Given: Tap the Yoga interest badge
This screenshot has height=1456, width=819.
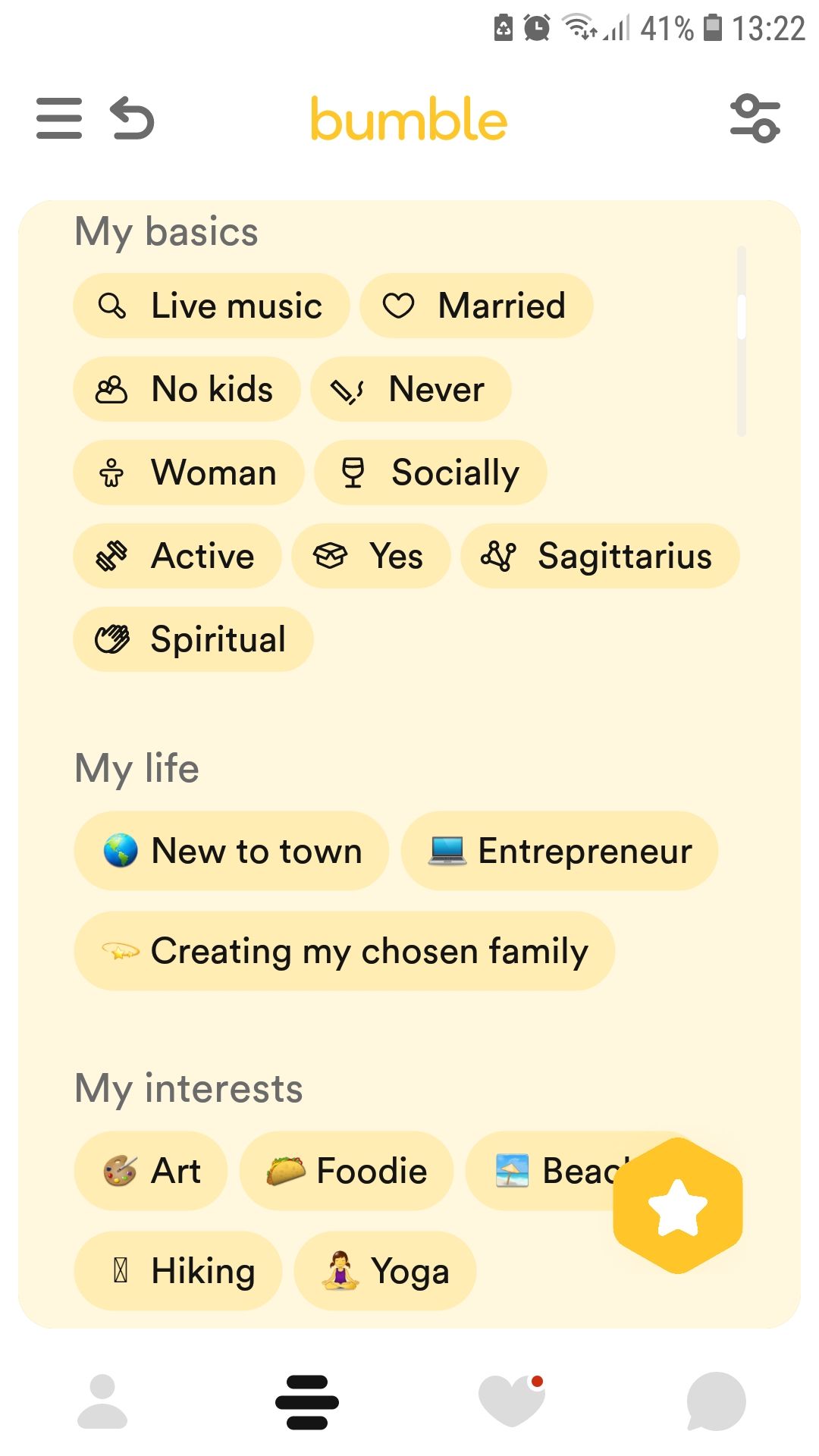Looking at the screenshot, I should coord(385,1271).
